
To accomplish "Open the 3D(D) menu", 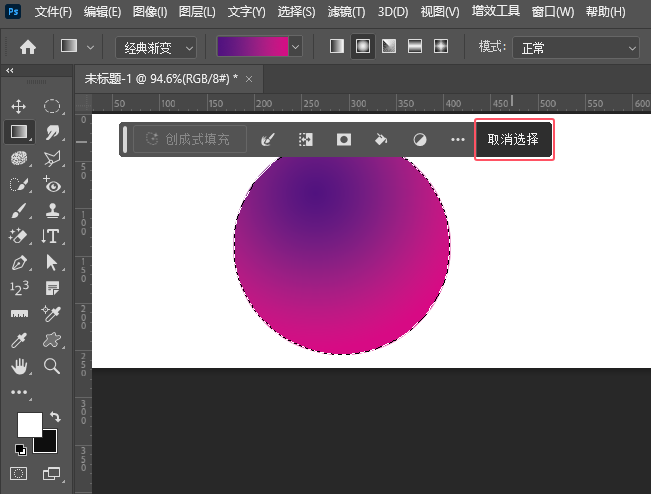I will pos(393,12).
